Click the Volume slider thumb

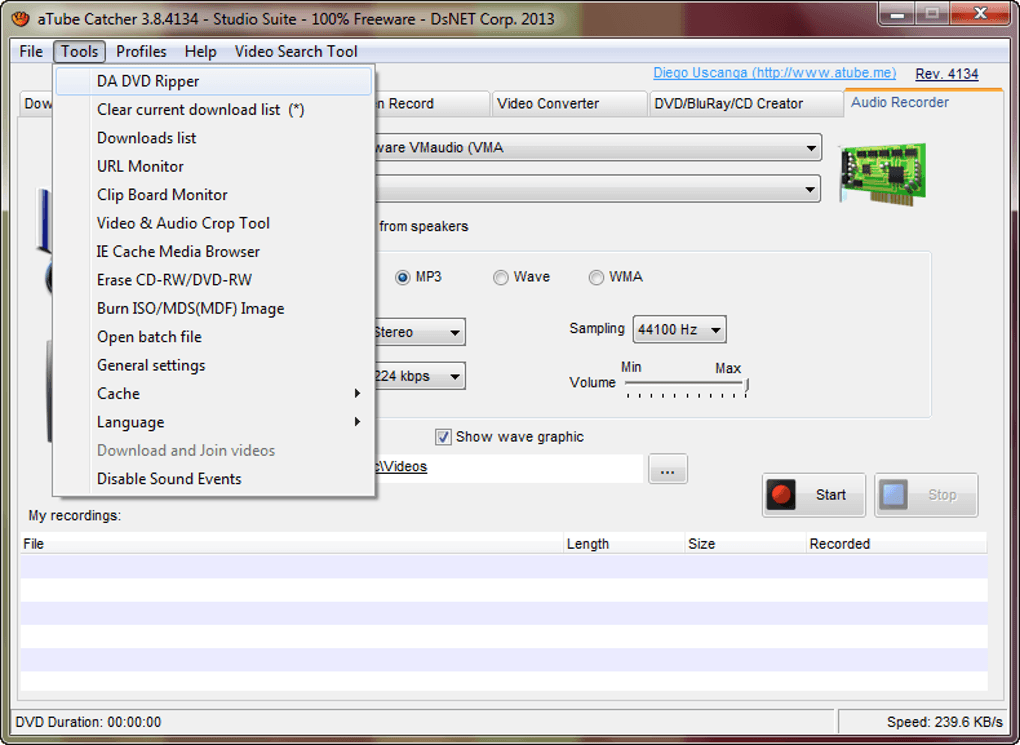[x=747, y=385]
